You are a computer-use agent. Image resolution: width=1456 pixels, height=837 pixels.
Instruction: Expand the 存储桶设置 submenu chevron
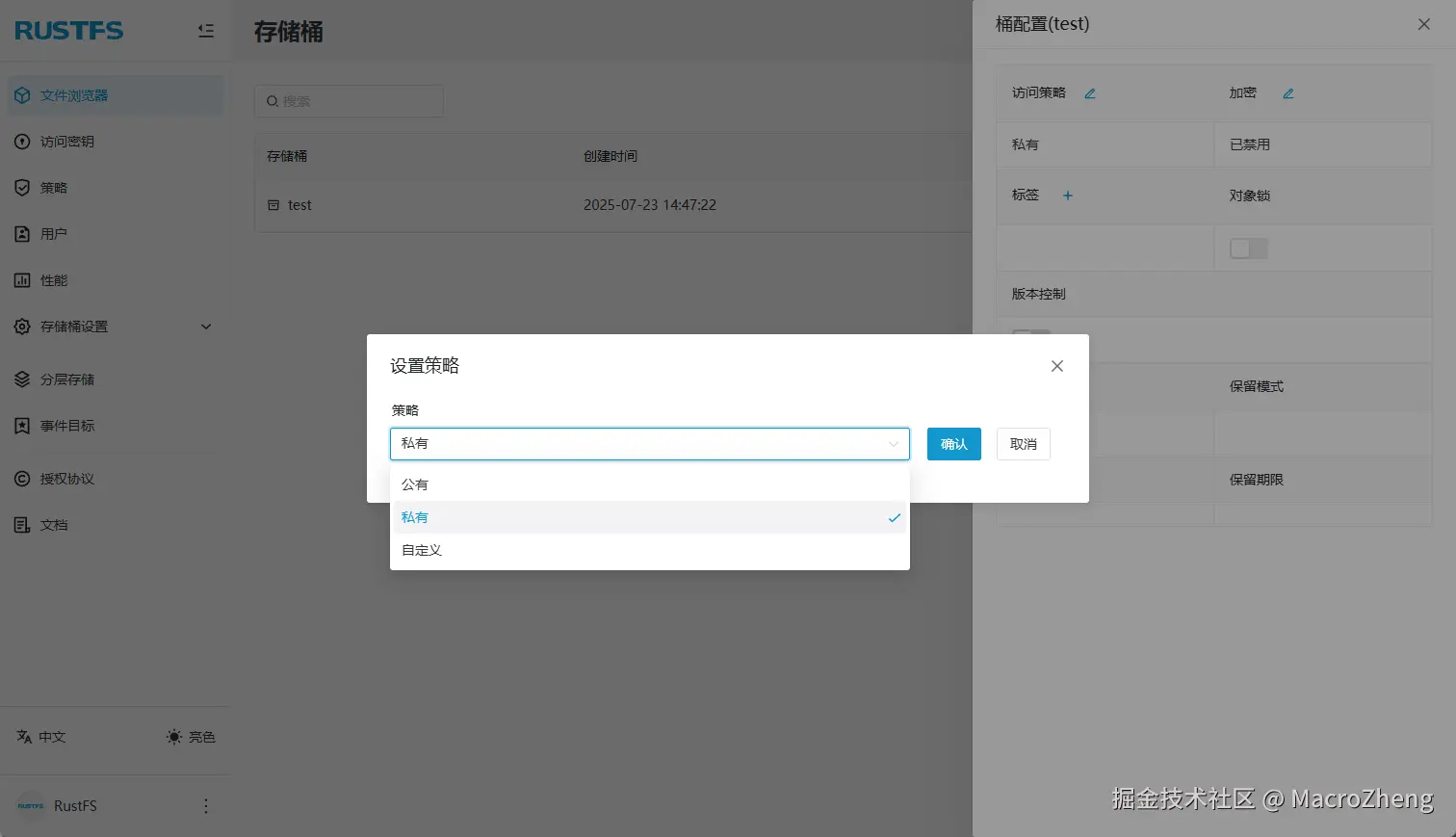(x=206, y=327)
